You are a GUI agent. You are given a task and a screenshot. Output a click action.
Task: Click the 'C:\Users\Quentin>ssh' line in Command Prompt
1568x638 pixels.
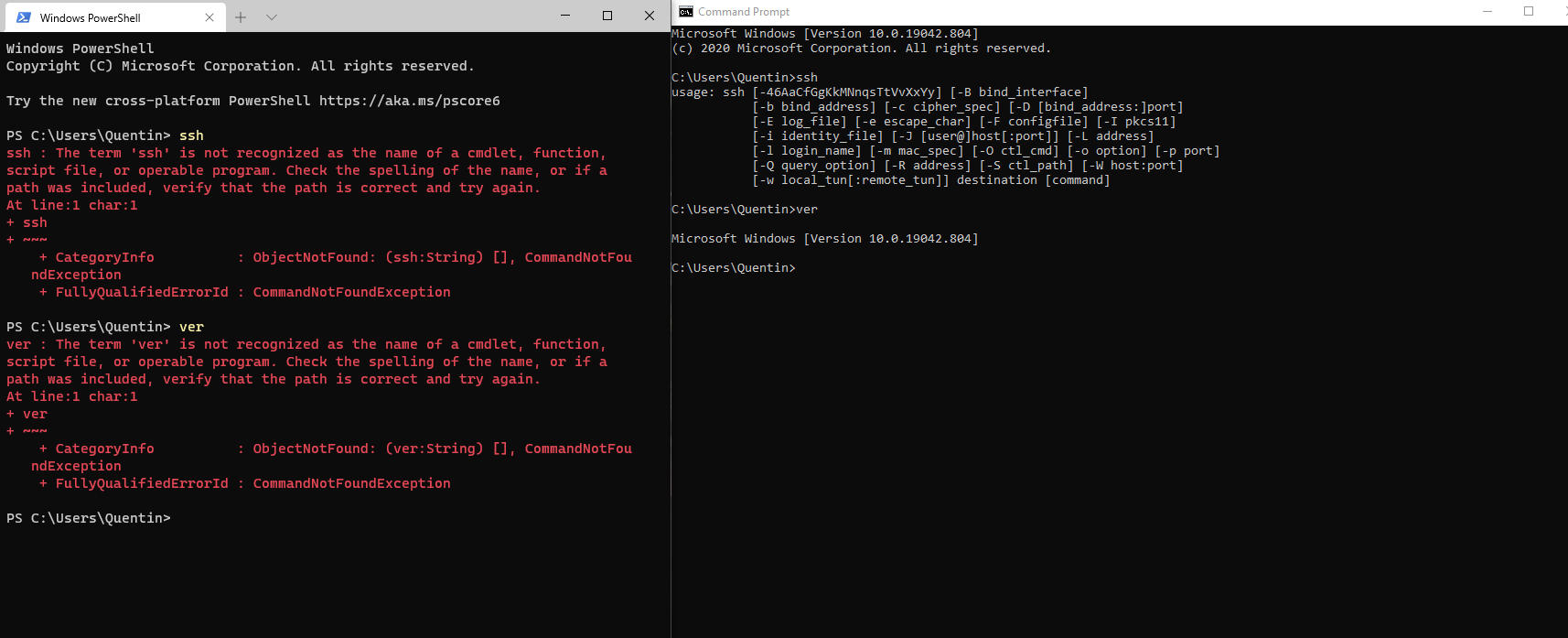pyautogui.click(x=745, y=78)
